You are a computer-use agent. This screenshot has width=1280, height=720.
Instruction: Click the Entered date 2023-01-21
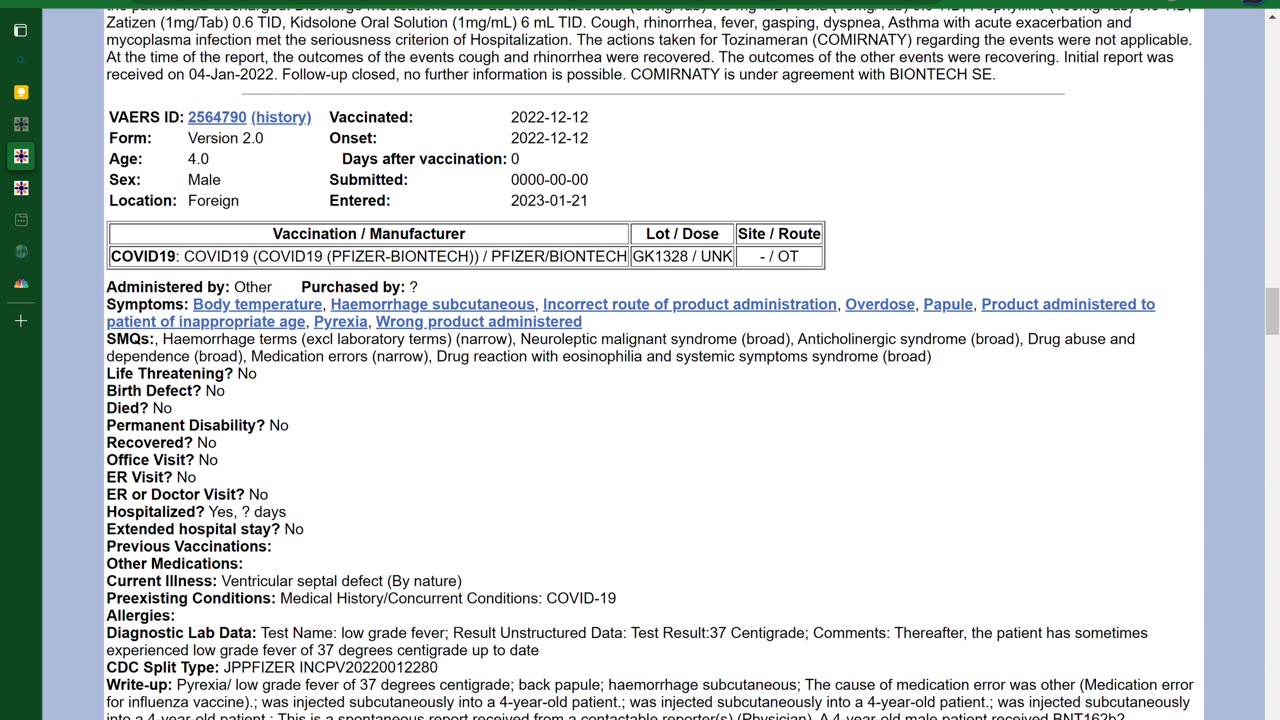pos(549,200)
